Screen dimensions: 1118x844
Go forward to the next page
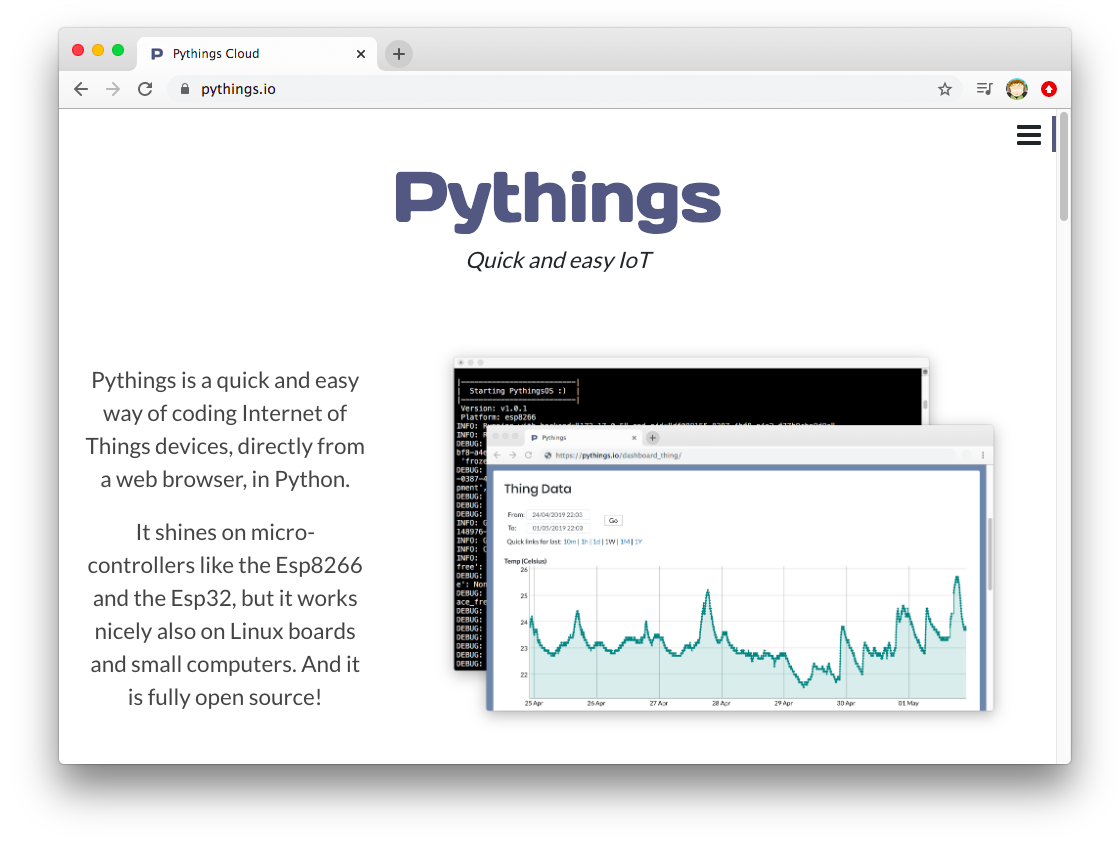tap(113, 89)
